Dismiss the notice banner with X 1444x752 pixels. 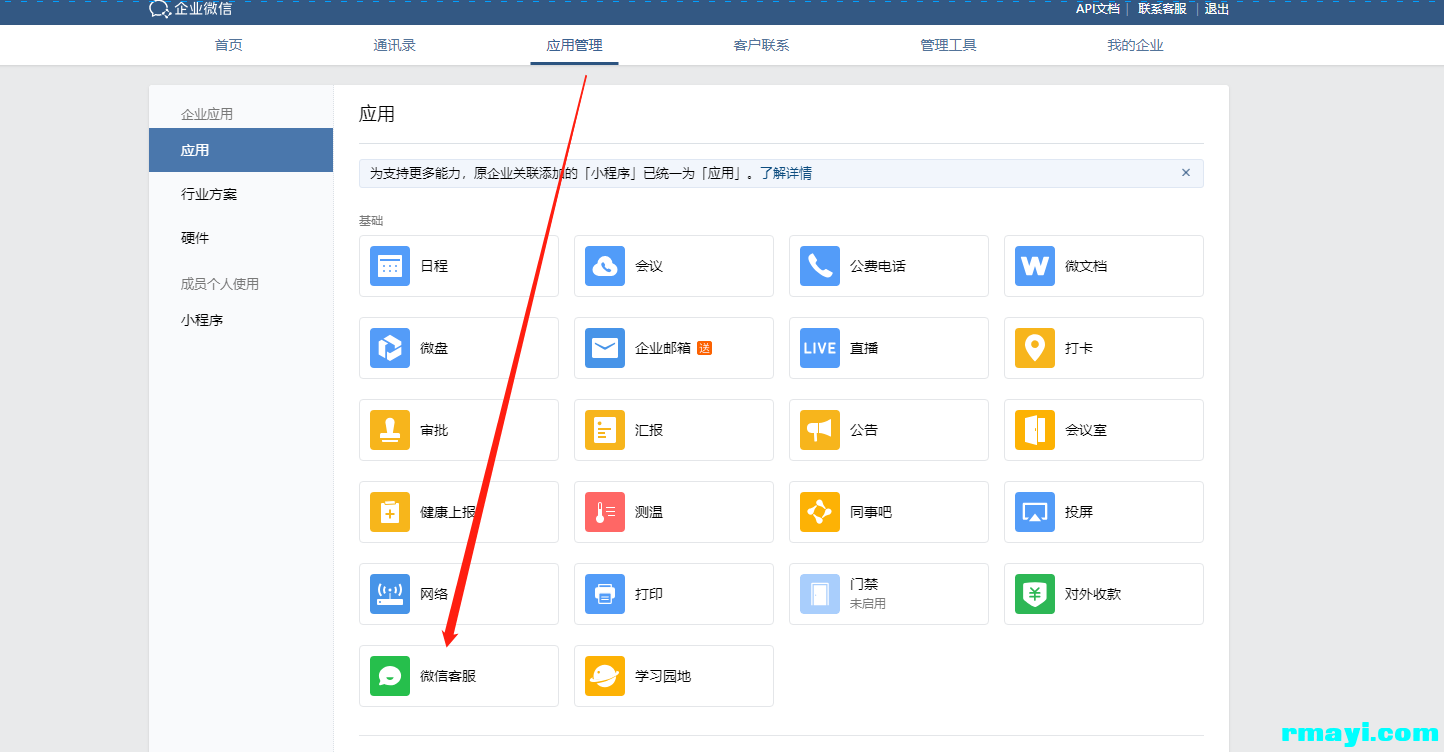click(x=1185, y=173)
